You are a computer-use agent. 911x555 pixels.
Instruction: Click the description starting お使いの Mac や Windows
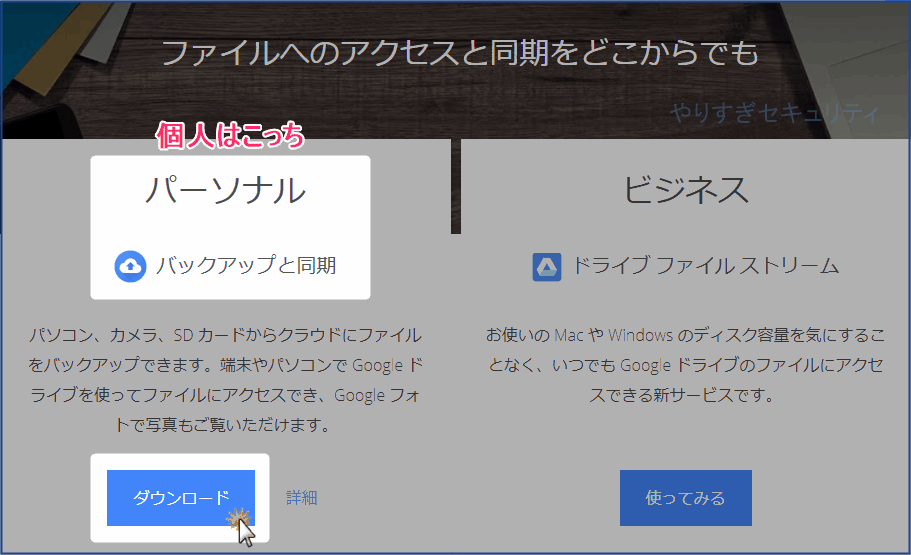tap(686, 365)
